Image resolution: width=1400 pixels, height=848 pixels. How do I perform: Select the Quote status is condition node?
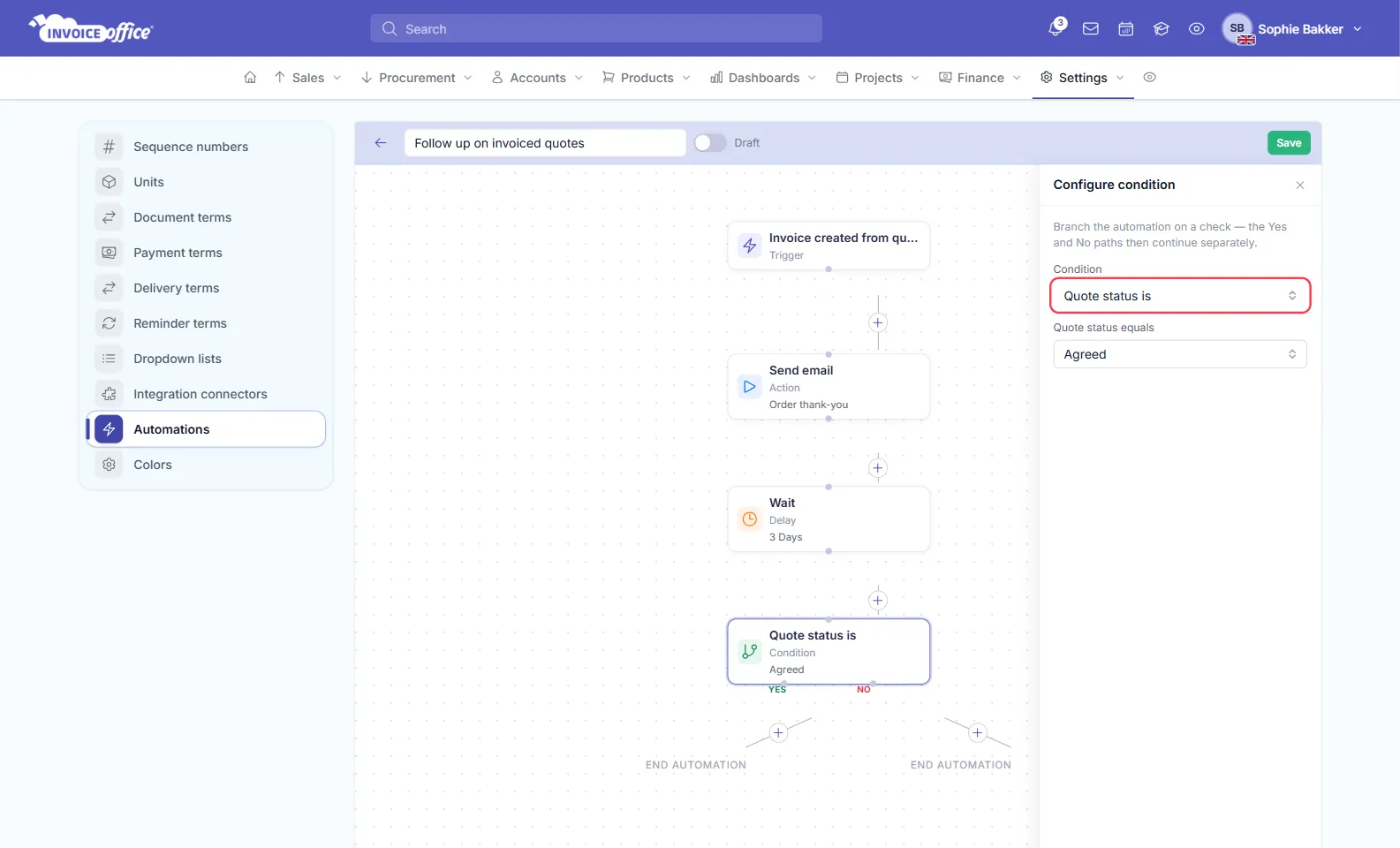[829, 652]
